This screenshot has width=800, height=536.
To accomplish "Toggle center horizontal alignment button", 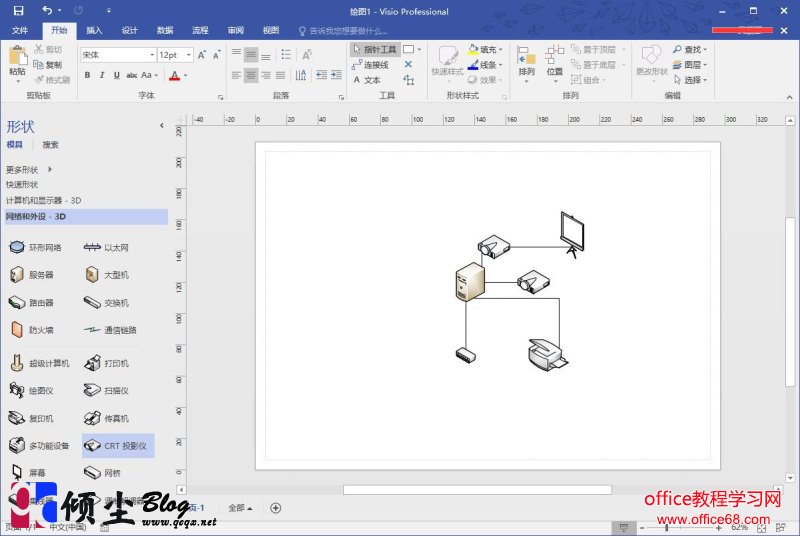I will [x=251, y=75].
